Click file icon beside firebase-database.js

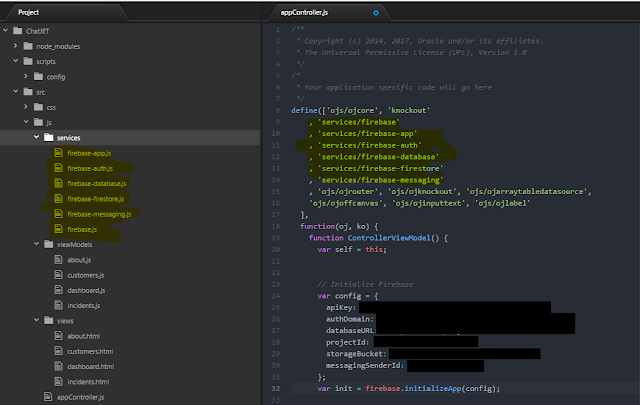tap(58, 183)
